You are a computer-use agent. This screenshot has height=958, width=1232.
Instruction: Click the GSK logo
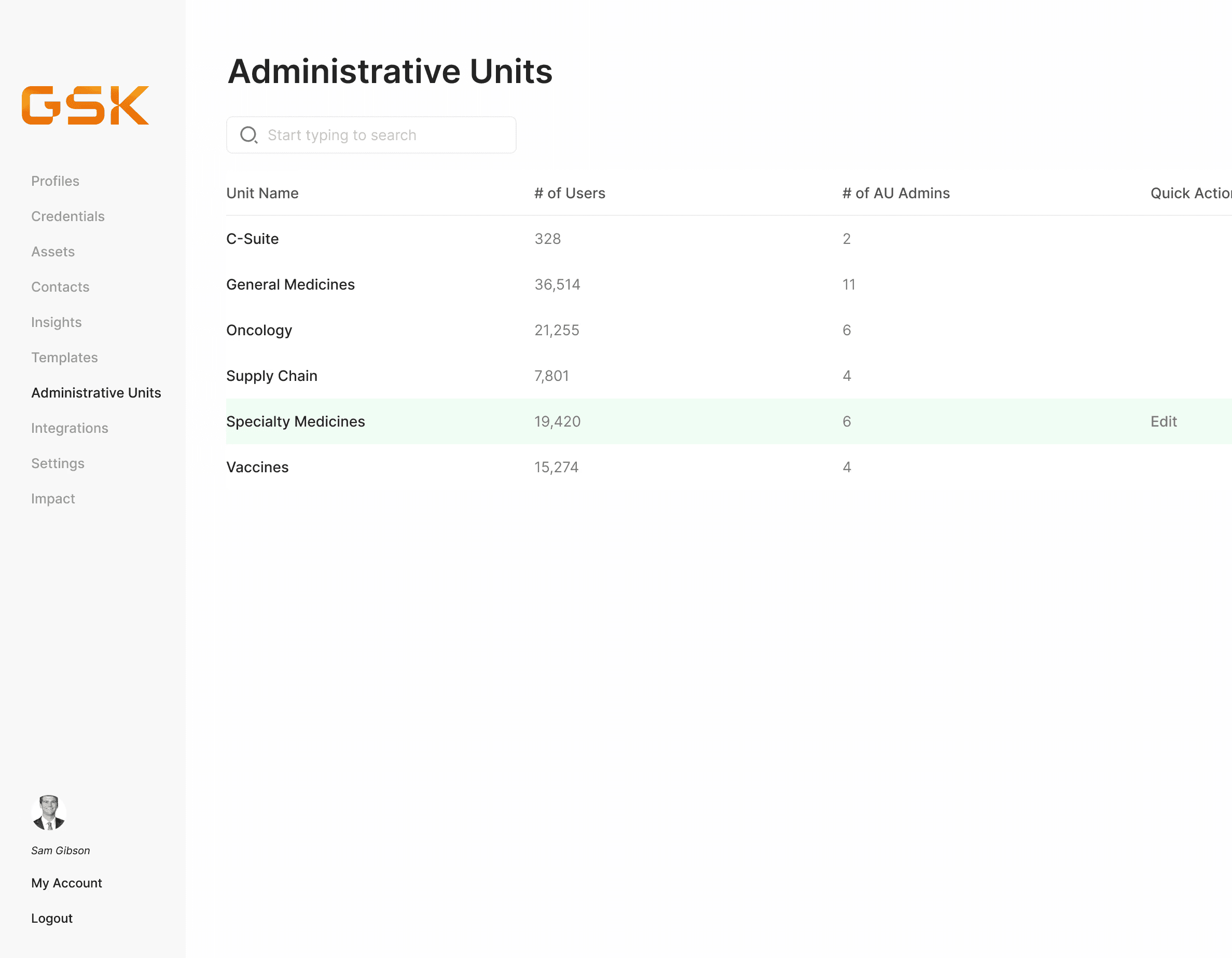tap(85, 105)
